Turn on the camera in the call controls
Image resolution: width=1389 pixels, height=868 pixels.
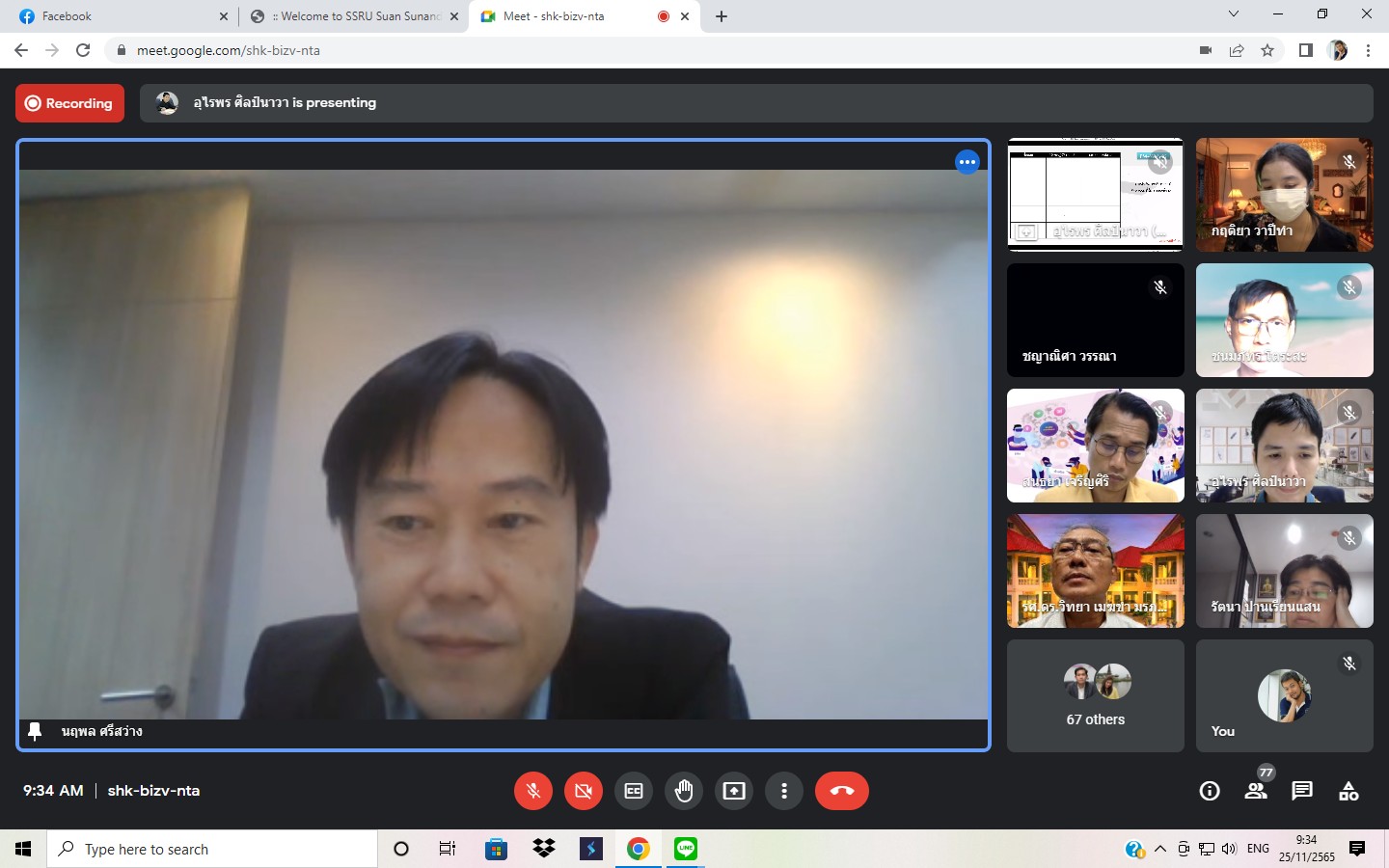coord(583,791)
